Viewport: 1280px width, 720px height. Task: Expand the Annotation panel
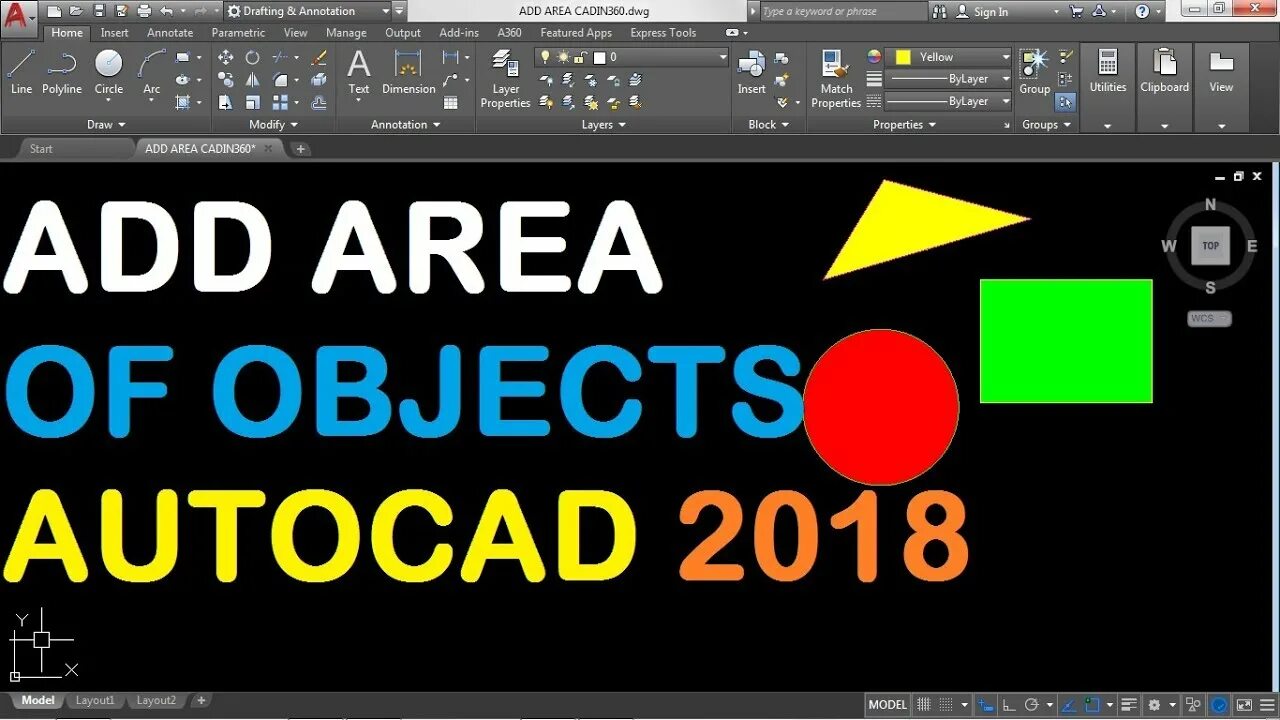[405, 124]
